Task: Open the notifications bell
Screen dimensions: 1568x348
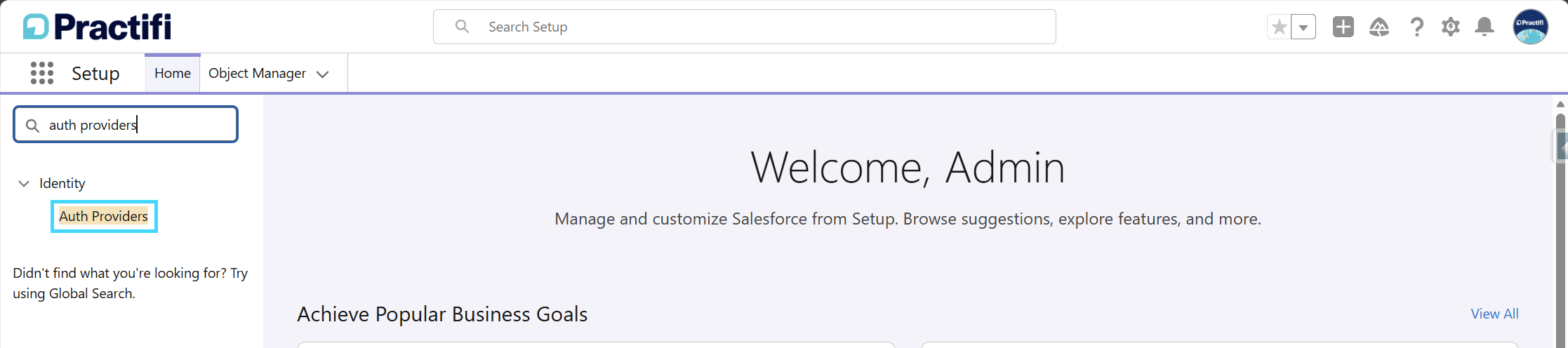Action: coord(1484,27)
